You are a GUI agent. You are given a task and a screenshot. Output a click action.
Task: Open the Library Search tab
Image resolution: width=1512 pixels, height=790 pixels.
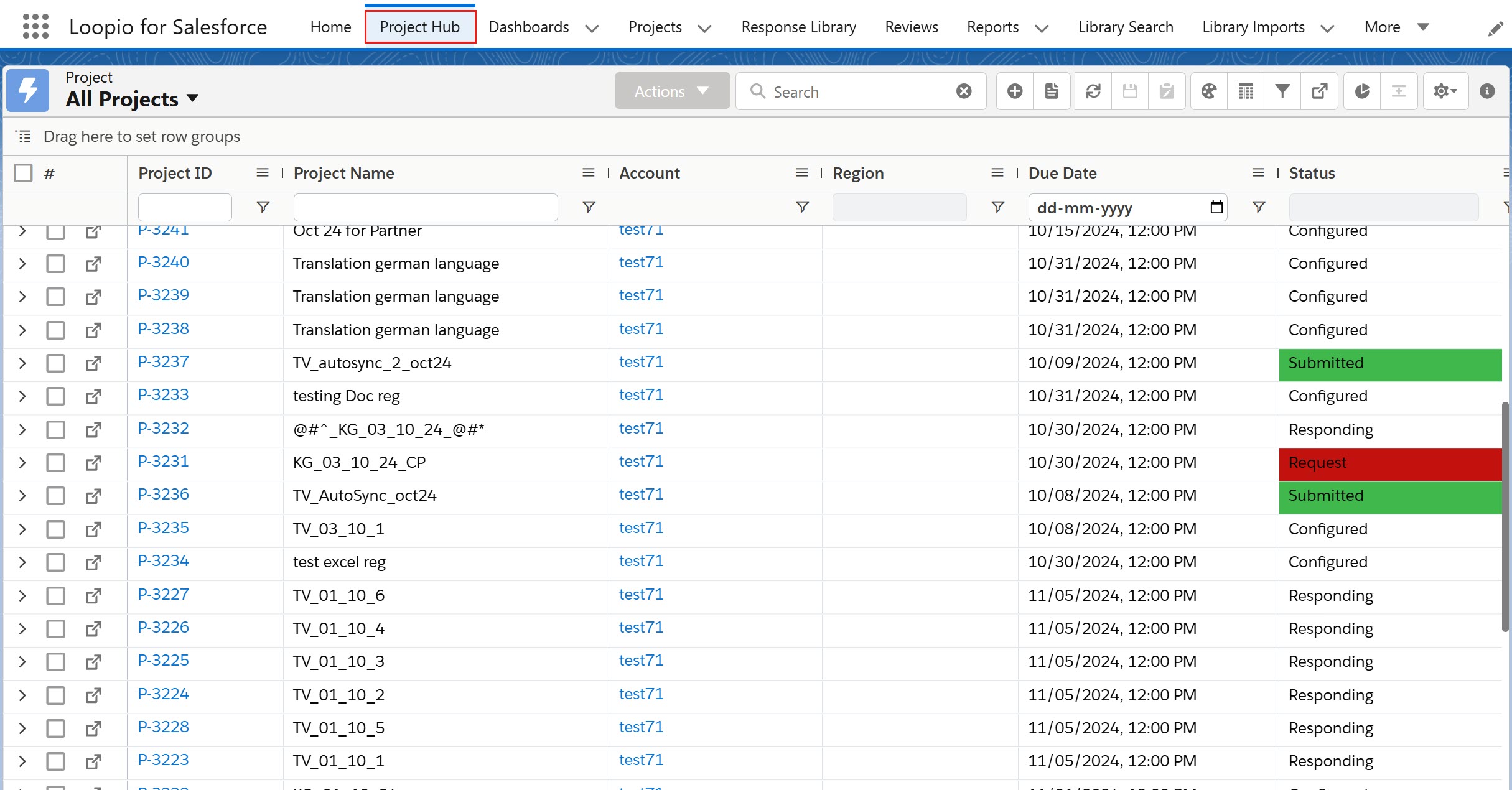[x=1126, y=27]
